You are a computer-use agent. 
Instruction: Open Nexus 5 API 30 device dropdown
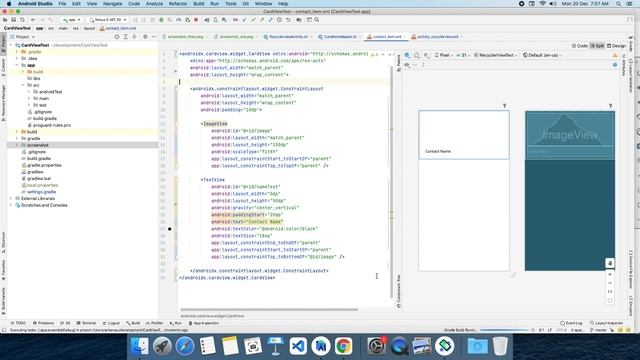coord(108,20)
